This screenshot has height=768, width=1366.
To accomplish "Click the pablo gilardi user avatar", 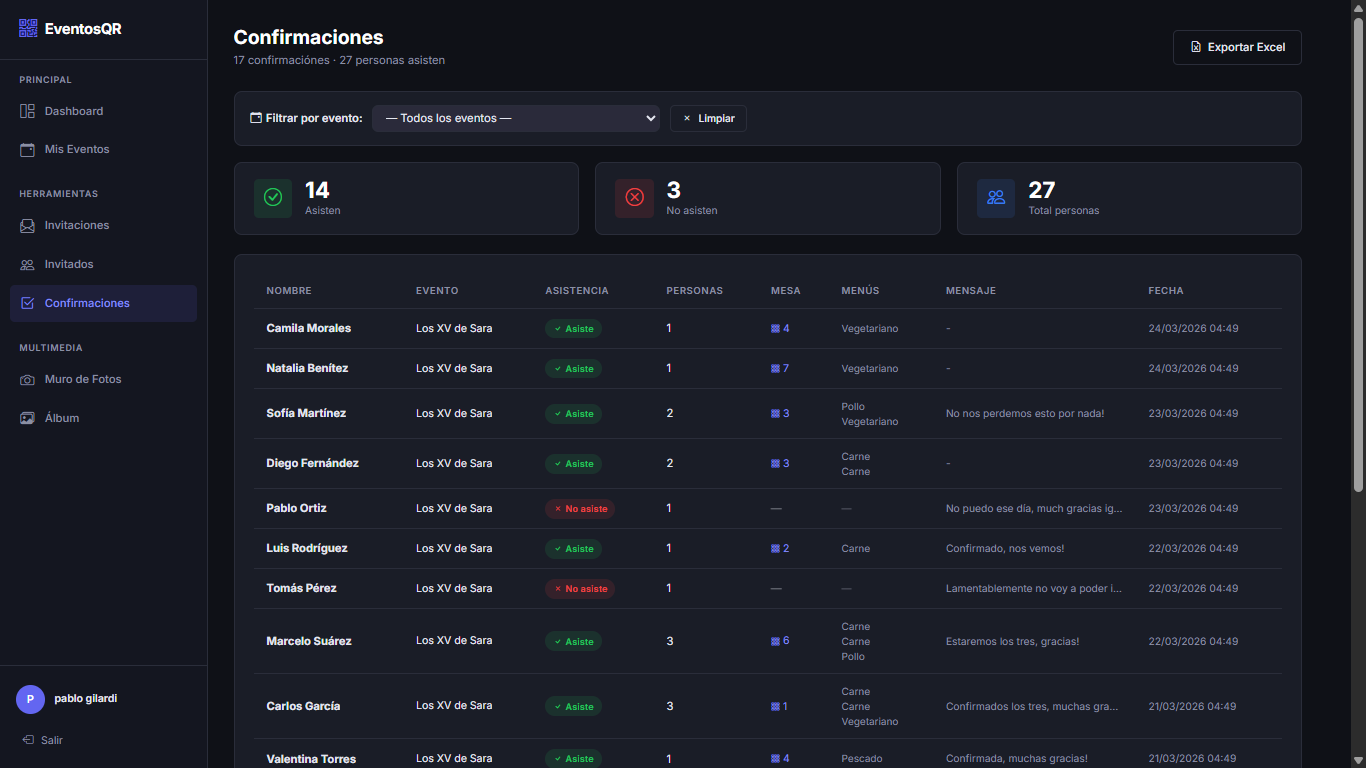I will coord(30,699).
